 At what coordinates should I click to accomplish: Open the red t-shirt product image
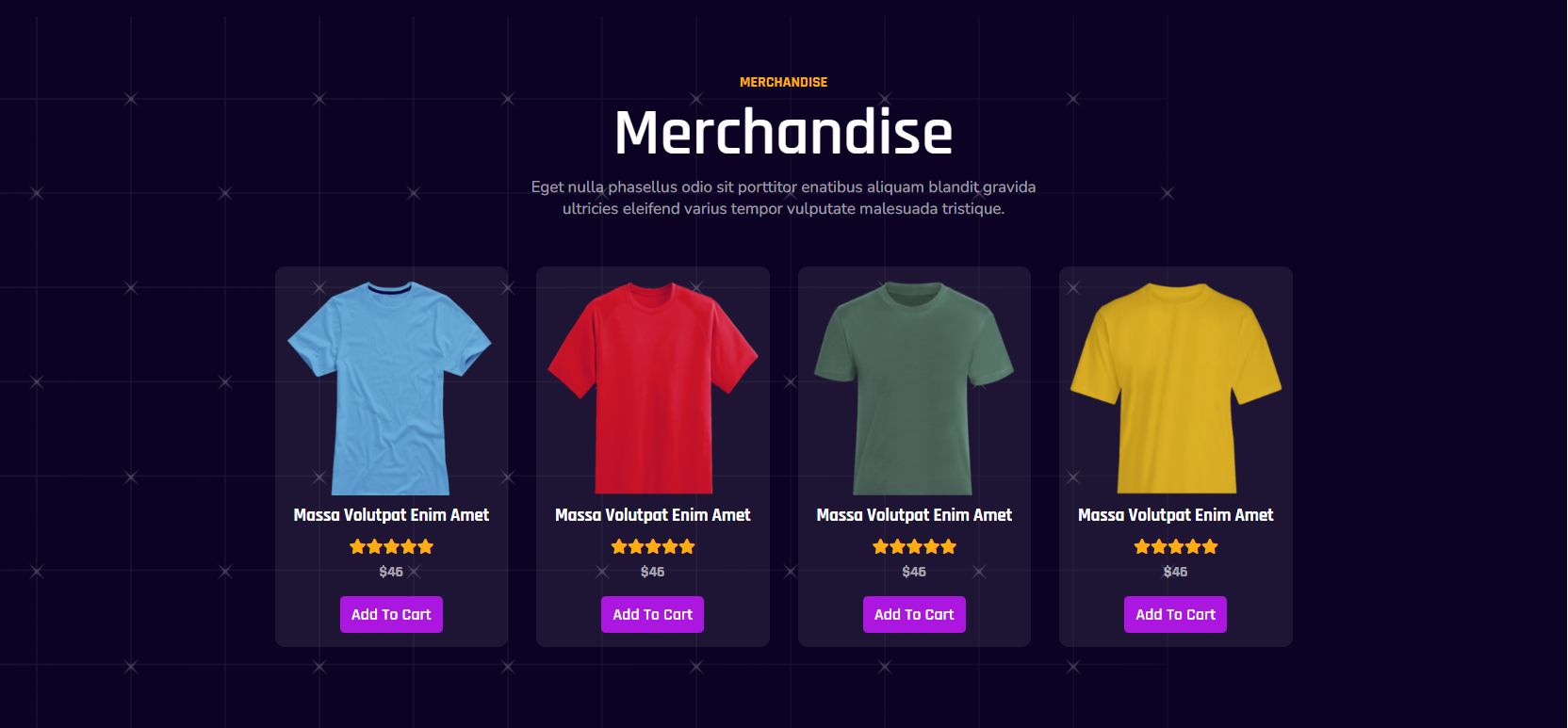coord(652,387)
